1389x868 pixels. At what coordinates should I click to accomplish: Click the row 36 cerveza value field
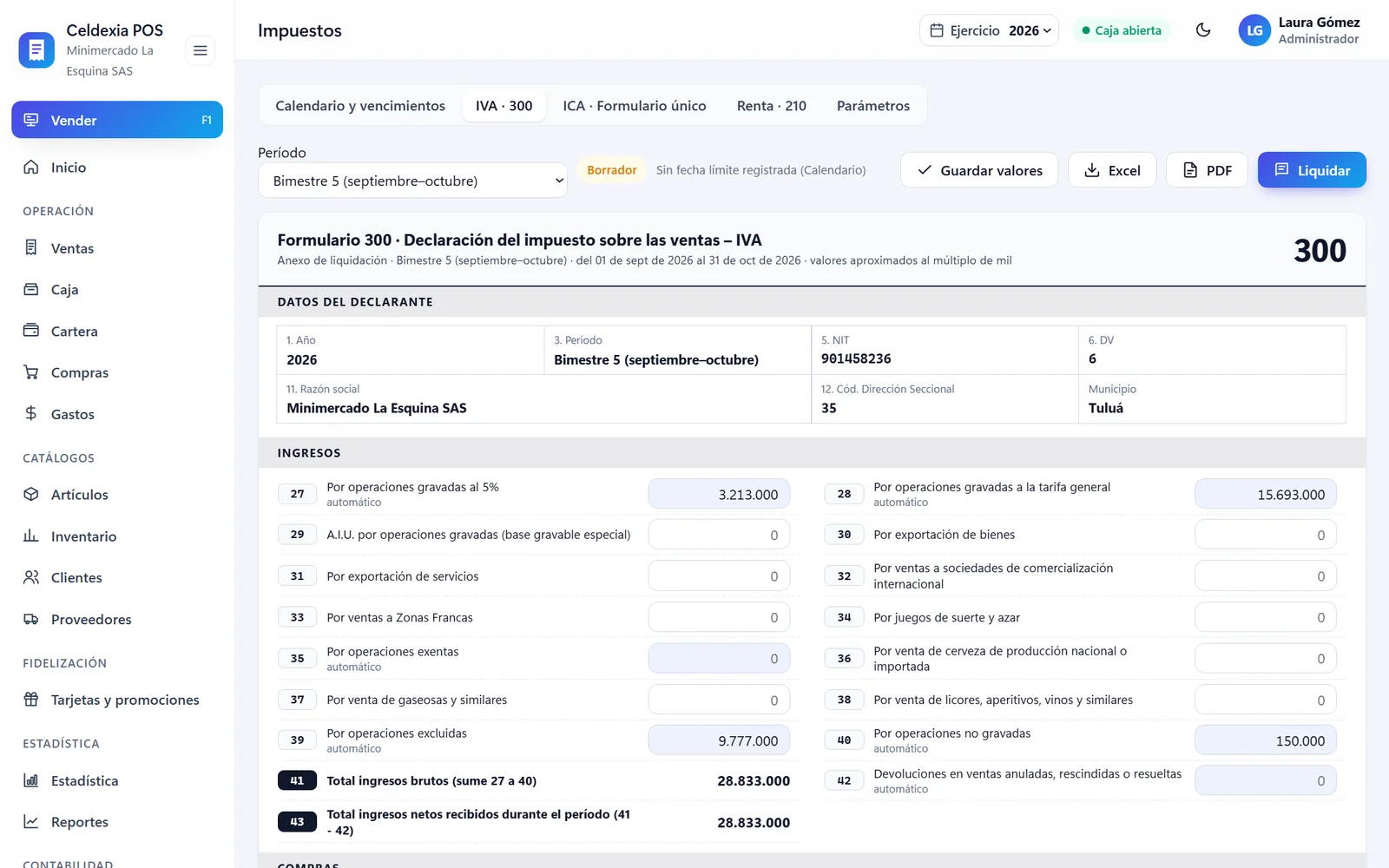point(1266,659)
